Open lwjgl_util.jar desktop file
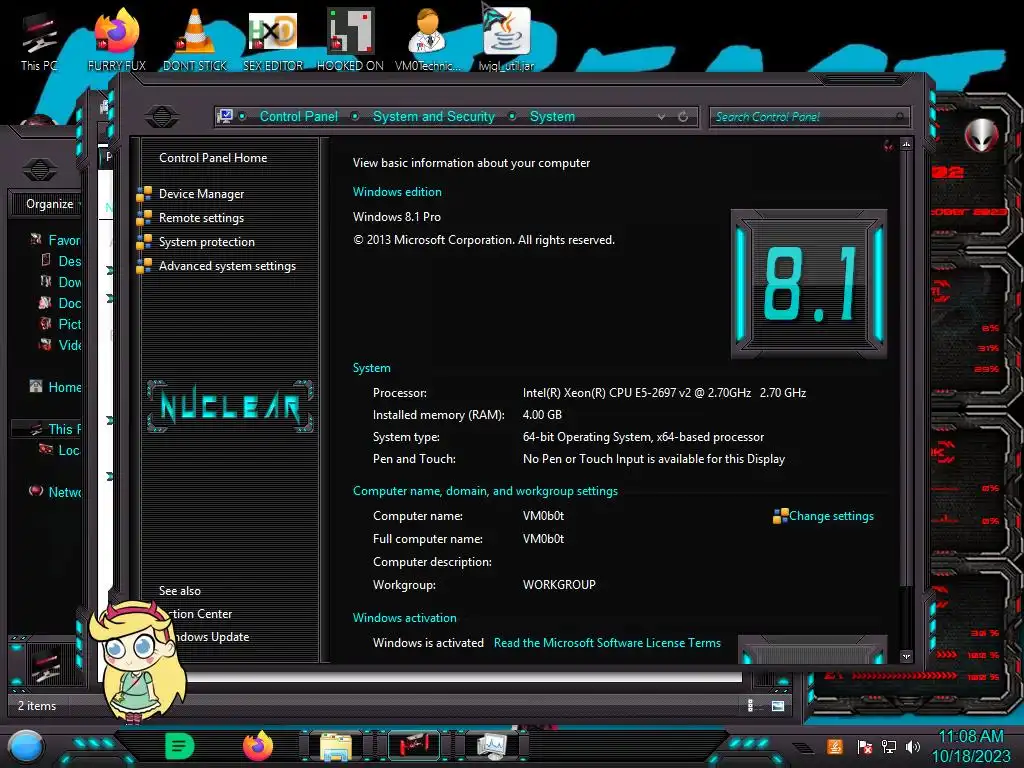 pos(506,40)
